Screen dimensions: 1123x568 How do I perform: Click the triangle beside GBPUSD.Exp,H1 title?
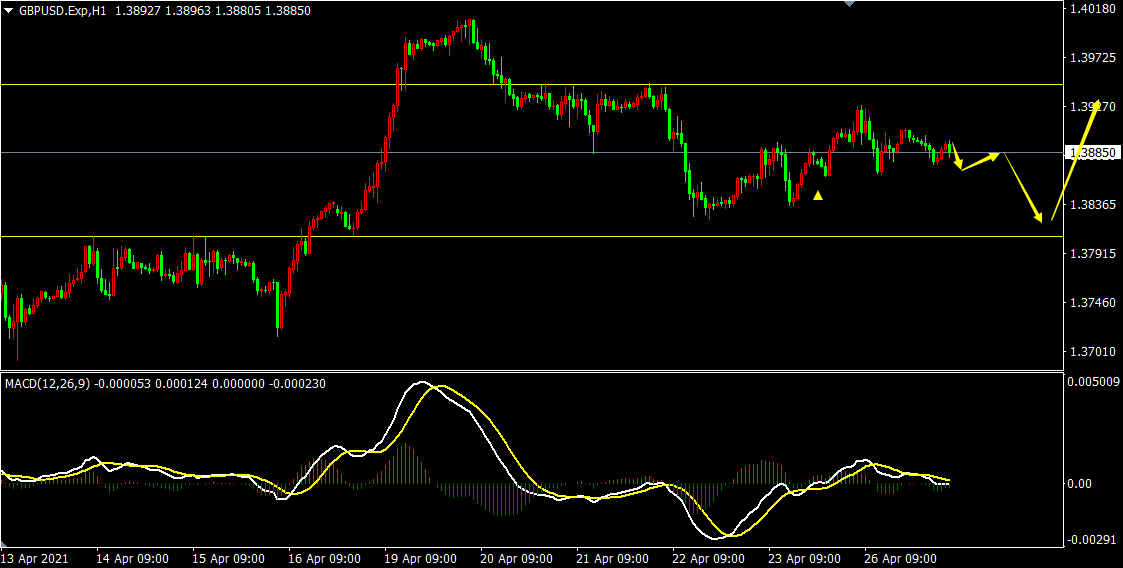pyautogui.click(x=9, y=10)
